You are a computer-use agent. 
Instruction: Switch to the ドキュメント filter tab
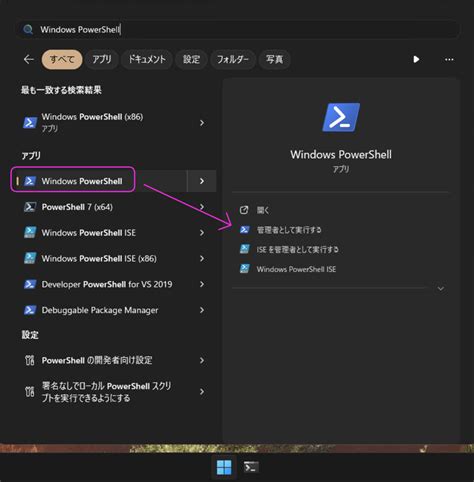click(x=147, y=59)
